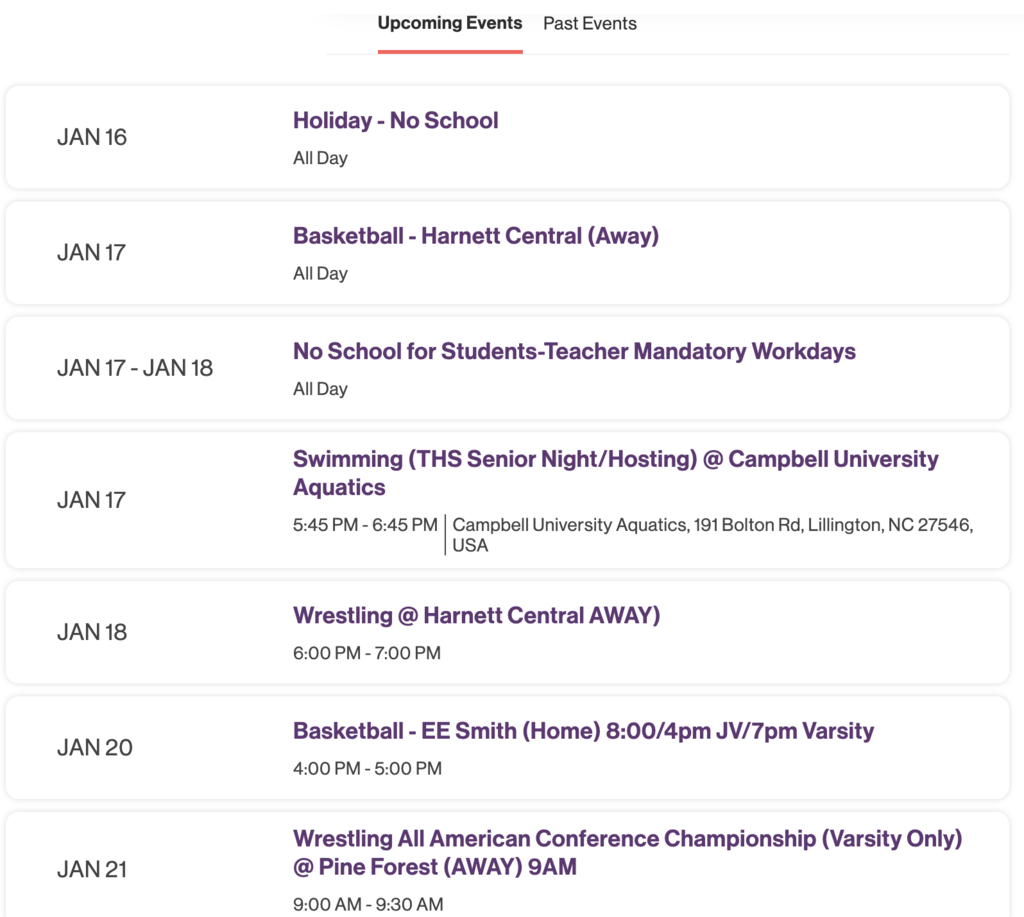The image size is (1024, 917).
Task: Click the 5:45 PM - 6:45 PM time text
Action: pos(363,523)
